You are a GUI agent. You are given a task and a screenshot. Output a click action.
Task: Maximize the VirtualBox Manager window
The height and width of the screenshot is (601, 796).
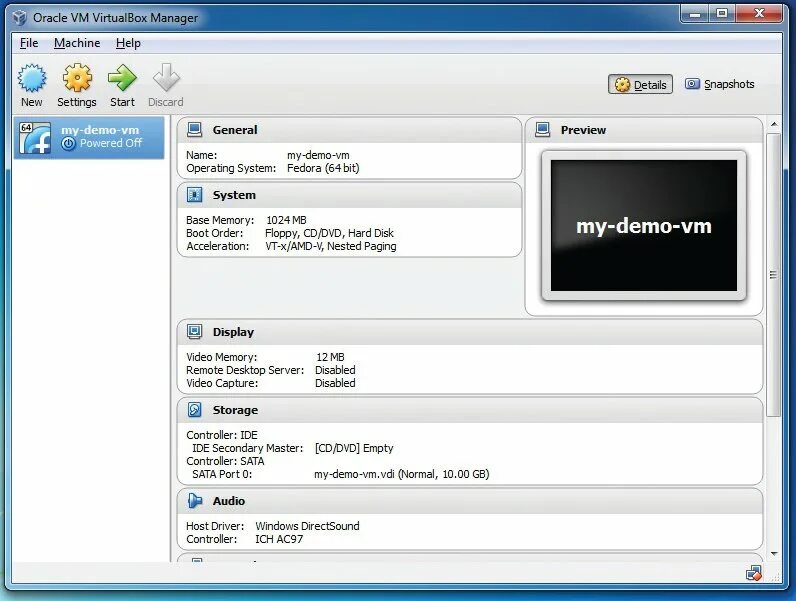pyautogui.click(x=722, y=14)
